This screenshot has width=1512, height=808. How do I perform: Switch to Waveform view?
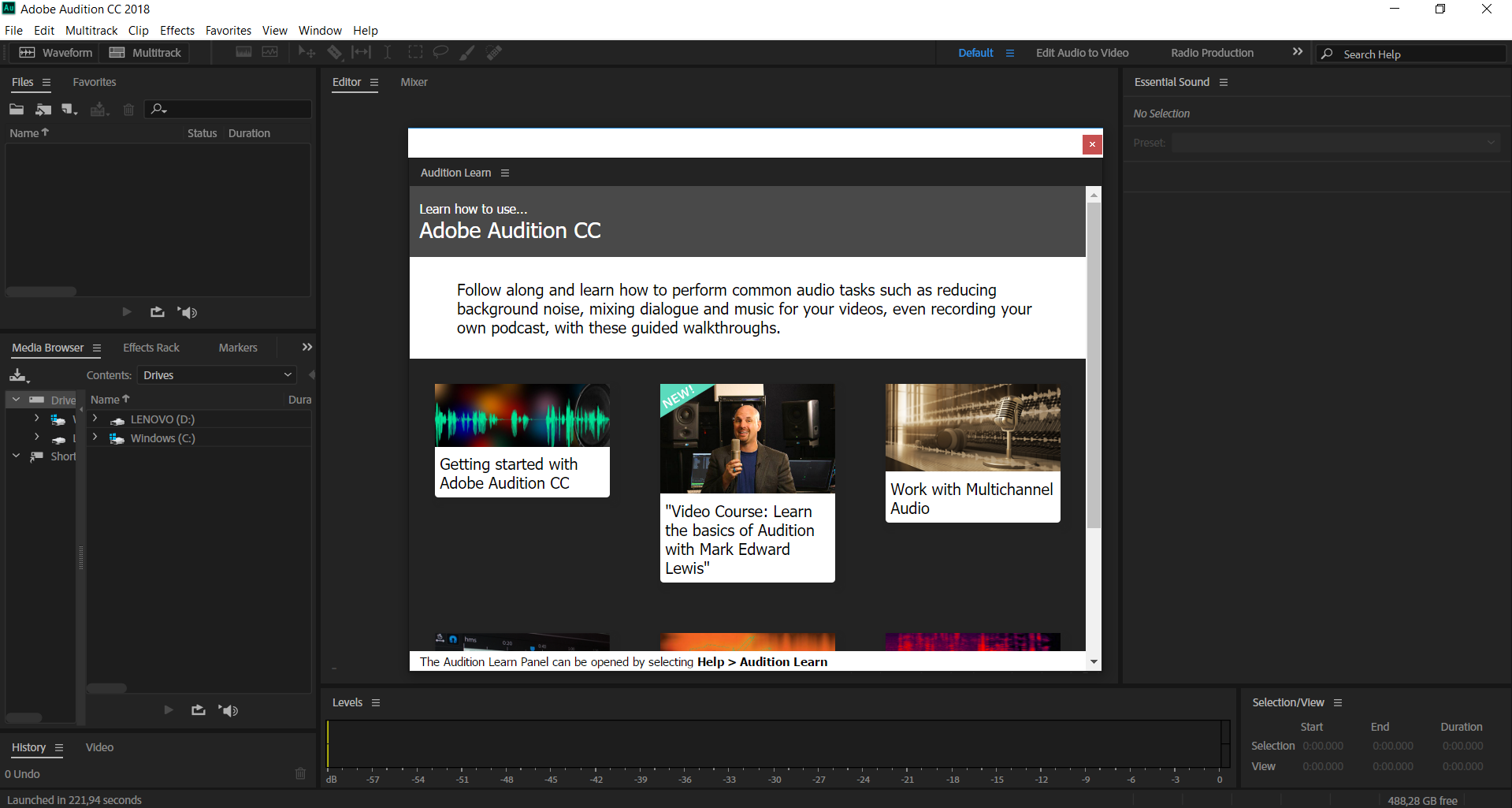pyautogui.click(x=55, y=52)
